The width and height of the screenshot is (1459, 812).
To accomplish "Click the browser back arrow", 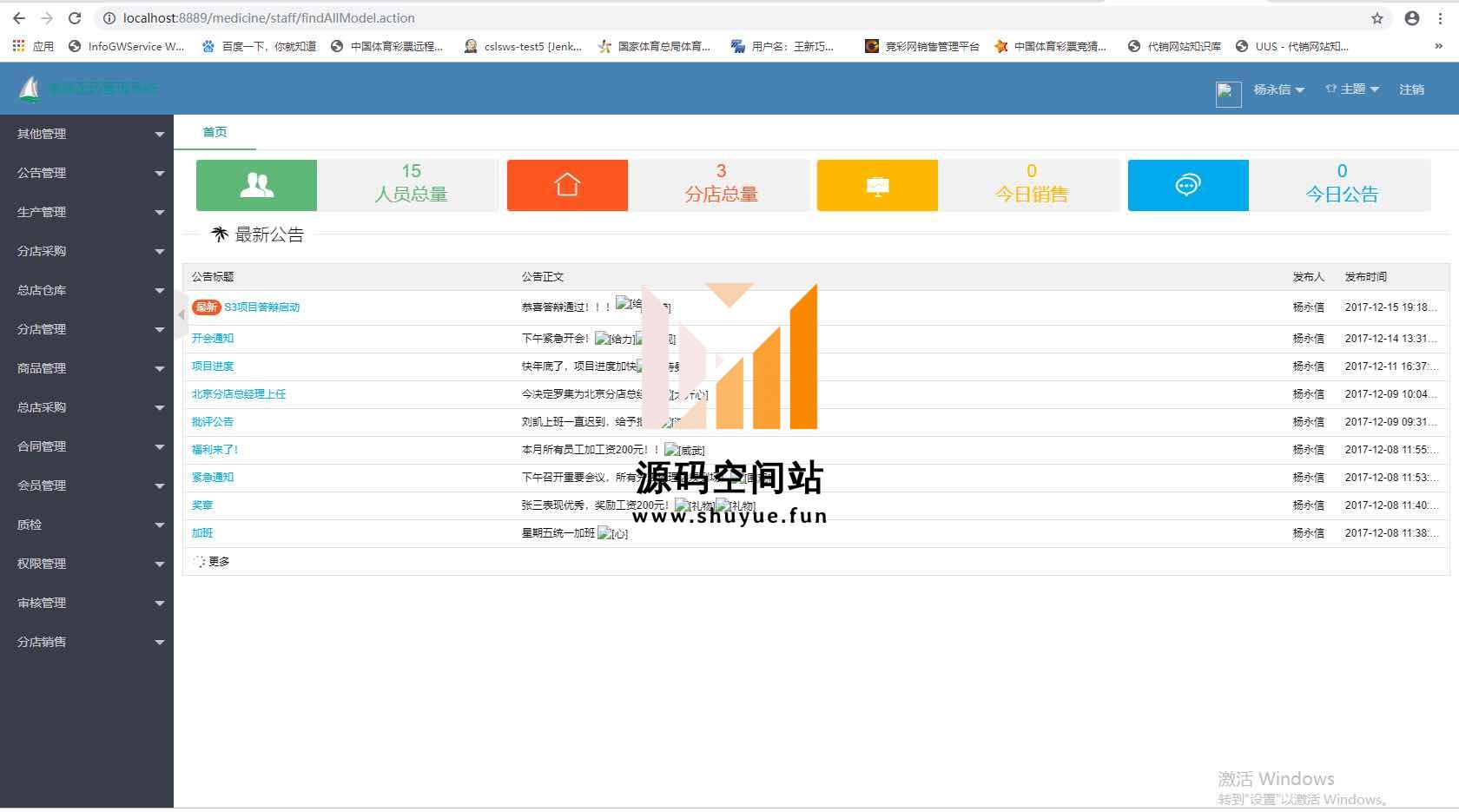I will [19, 18].
